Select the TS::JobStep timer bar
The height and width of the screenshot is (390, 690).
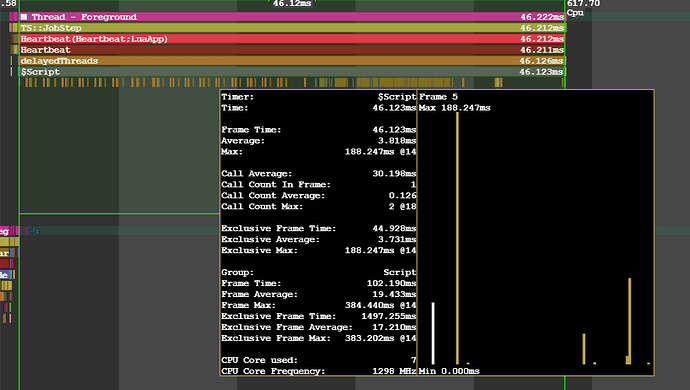click(292, 28)
